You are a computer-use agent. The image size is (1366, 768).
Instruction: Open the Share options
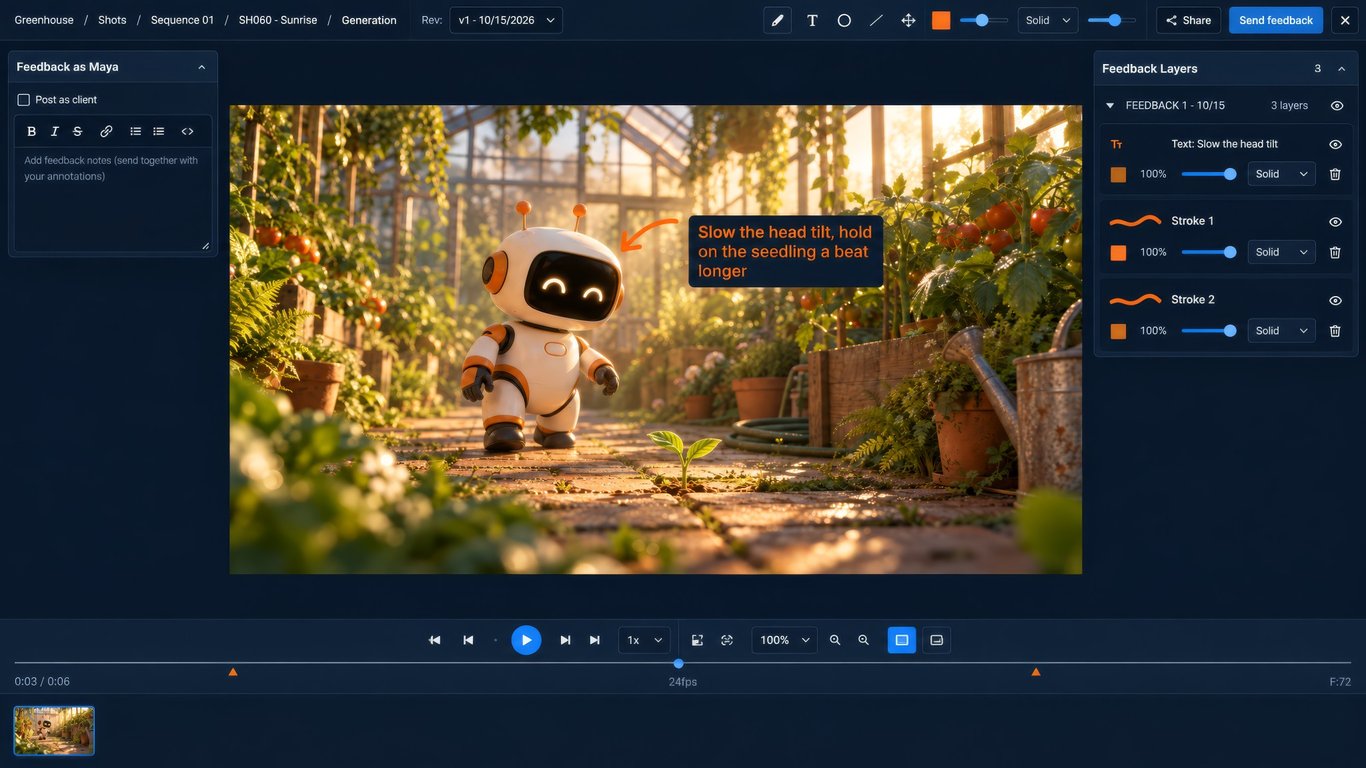tap(1188, 20)
